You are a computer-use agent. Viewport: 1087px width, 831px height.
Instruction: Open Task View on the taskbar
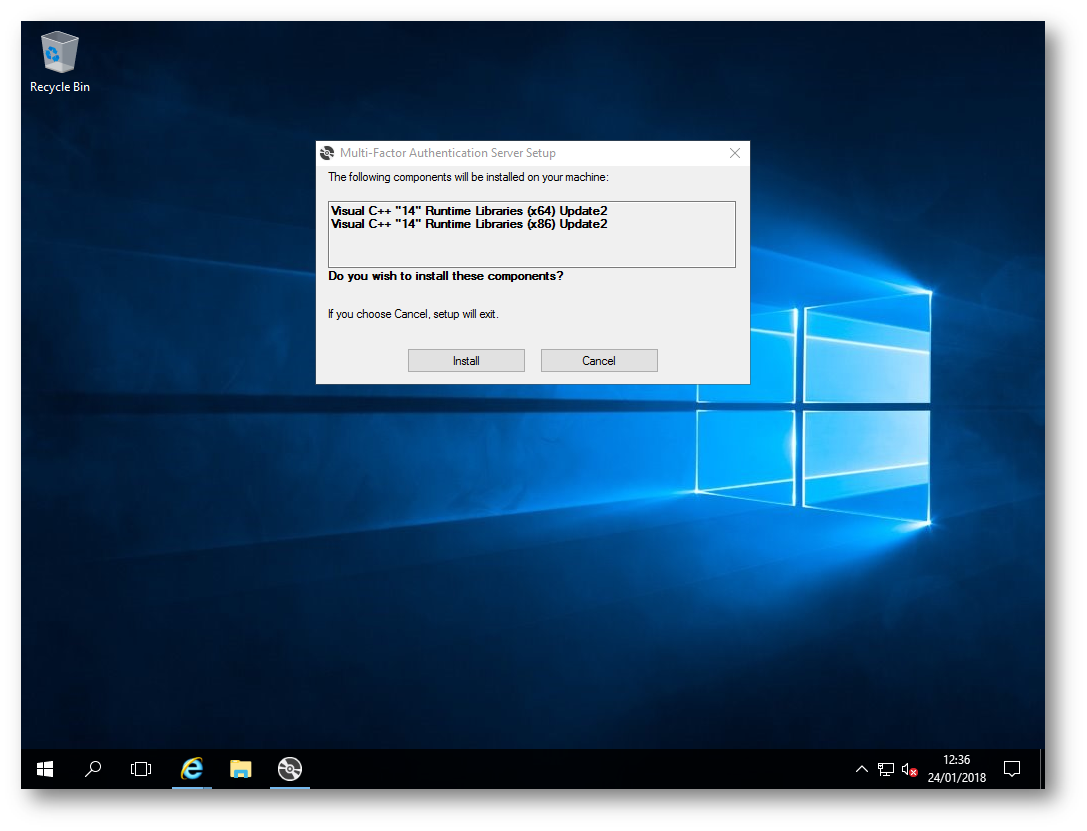click(x=141, y=769)
